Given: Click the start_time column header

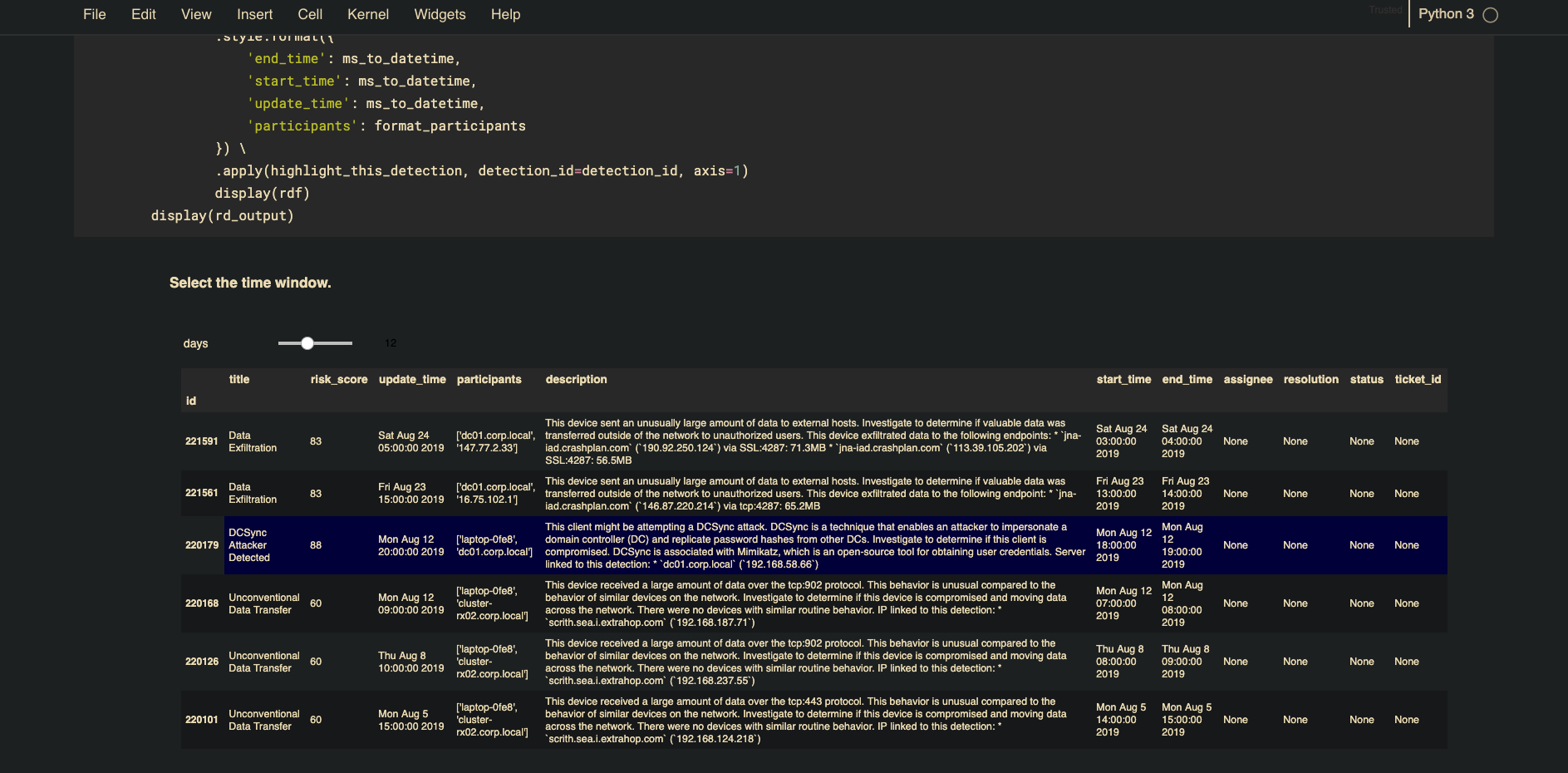Looking at the screenshot, I should [x=1123, y=379].
